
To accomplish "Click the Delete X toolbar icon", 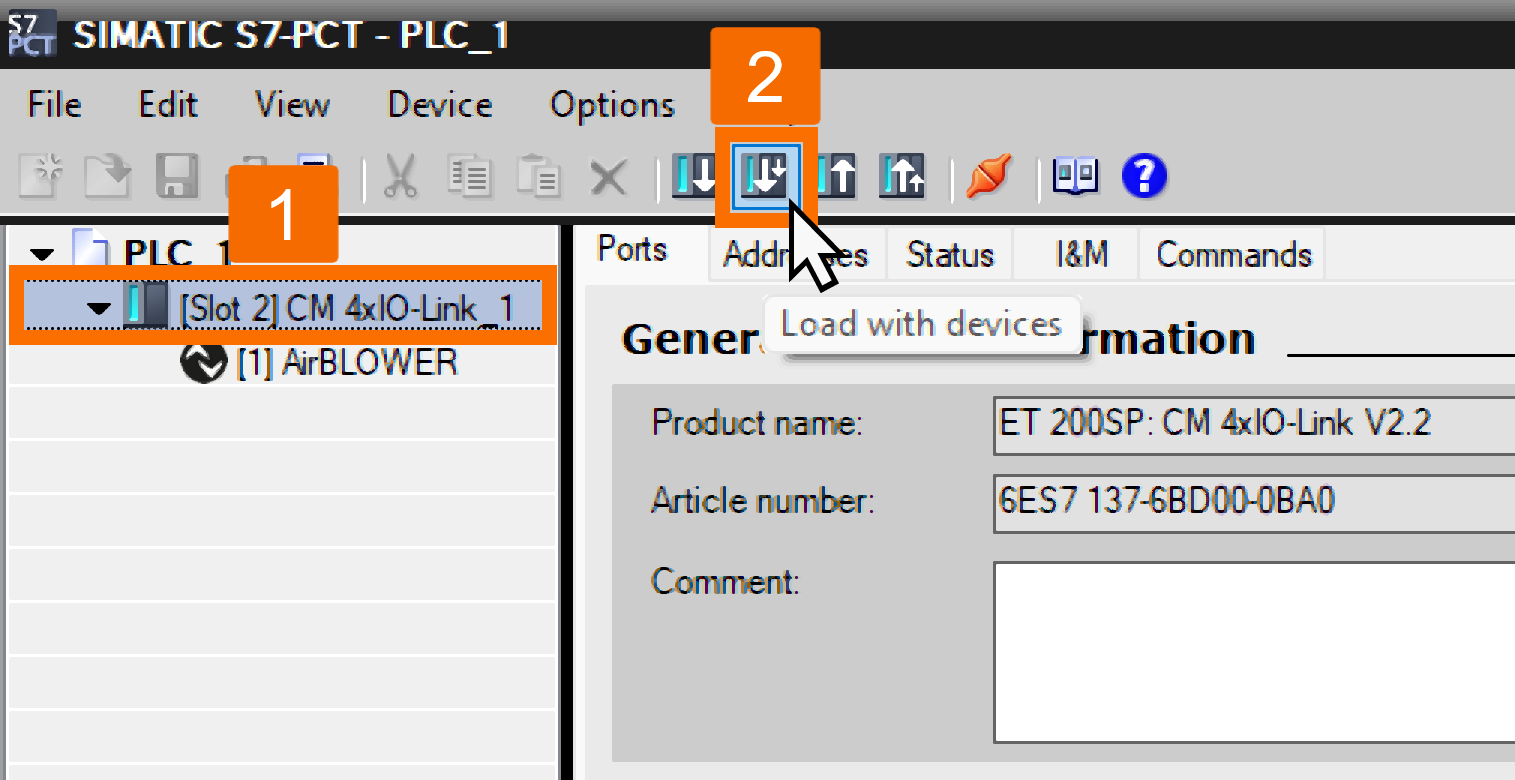I will tap(608, 178).
